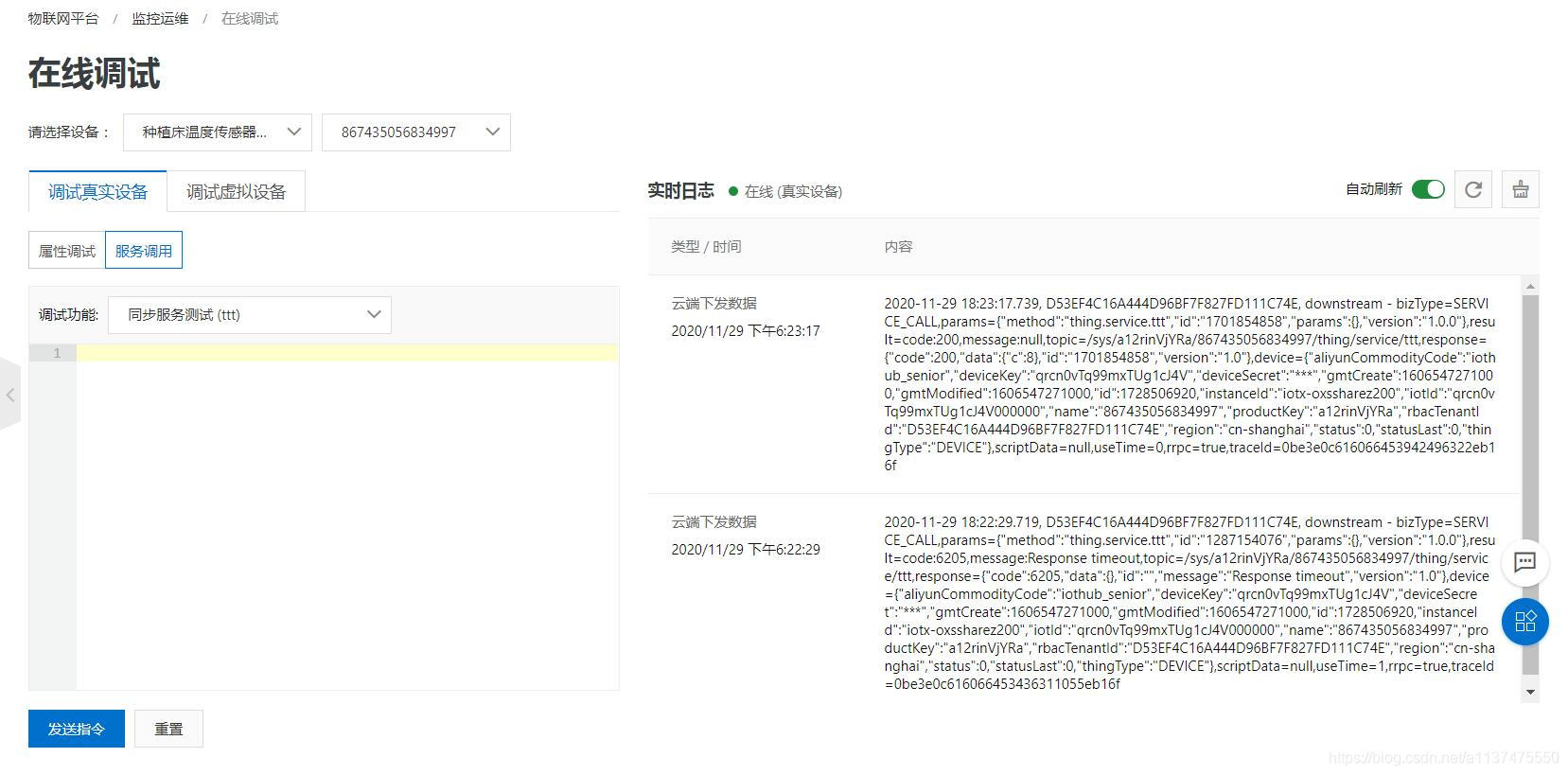Click the log content starting 18:23:17.739

[x=1189, y=384]
